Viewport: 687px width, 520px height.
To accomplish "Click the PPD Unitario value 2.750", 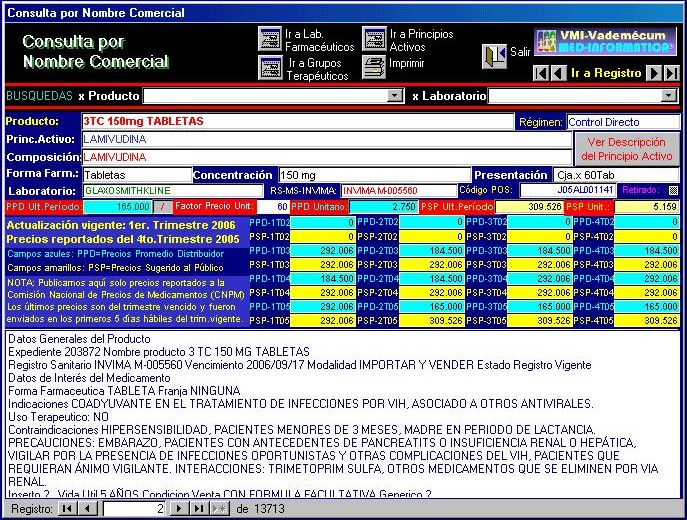I will point(383,207).
